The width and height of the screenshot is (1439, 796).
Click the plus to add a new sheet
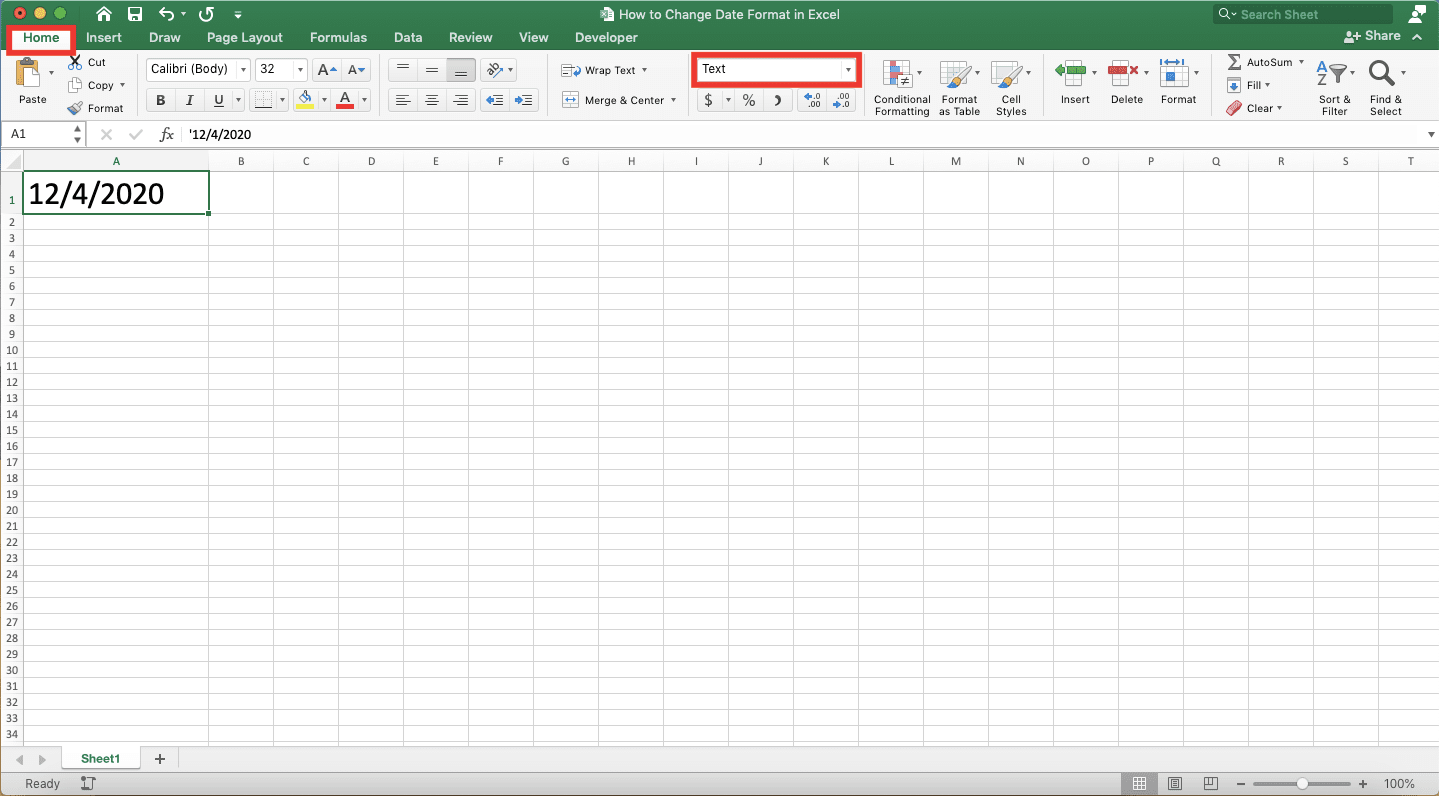point(159,758)
